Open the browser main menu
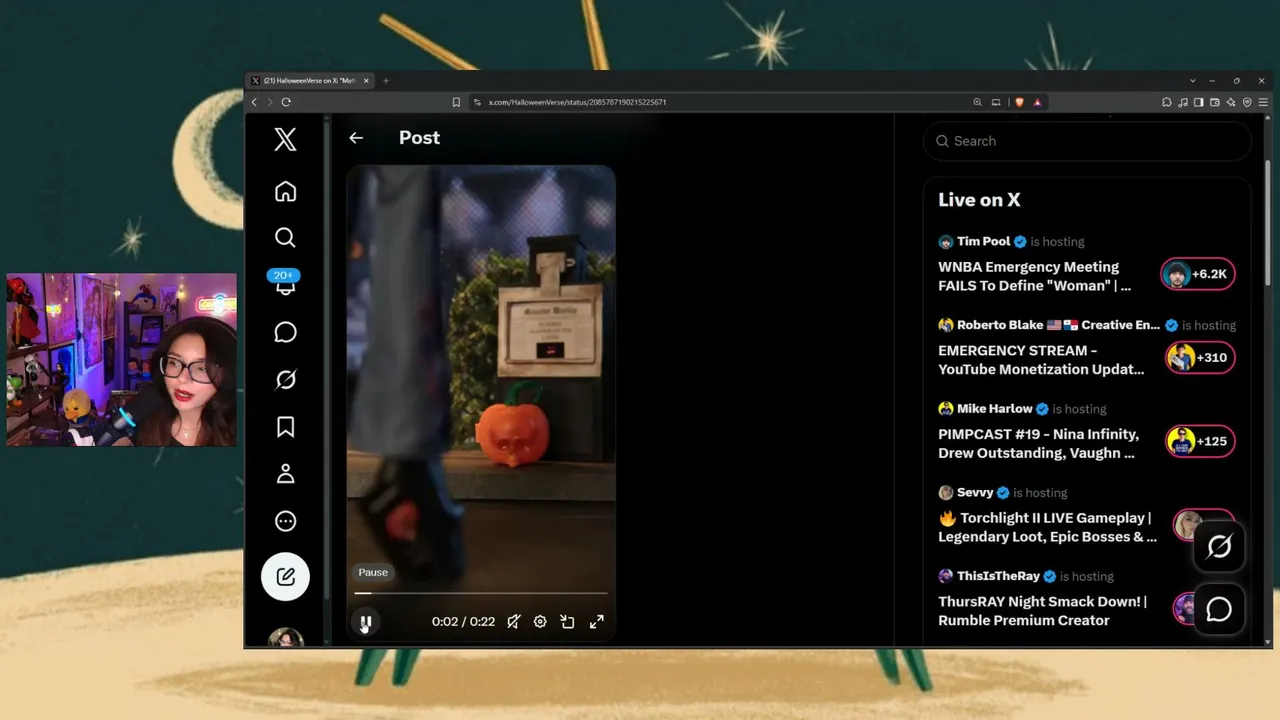1280x720 pixels. click(x=1264, y=102)
